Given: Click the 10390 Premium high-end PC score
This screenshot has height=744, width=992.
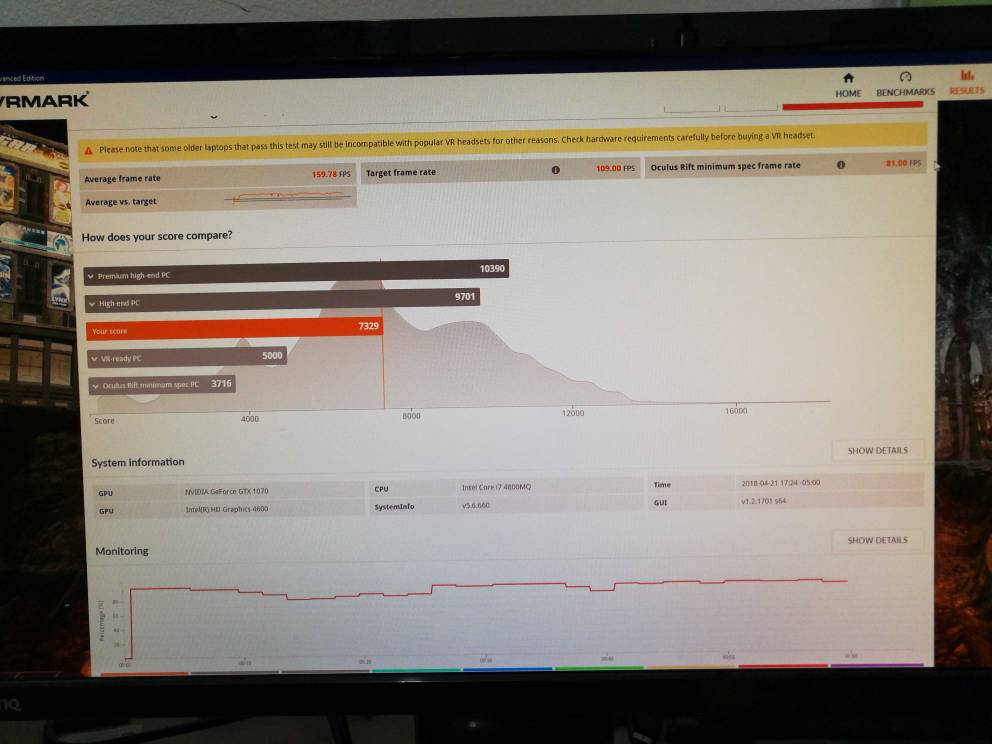Looking at the screenshot, I should click(492, 268).
